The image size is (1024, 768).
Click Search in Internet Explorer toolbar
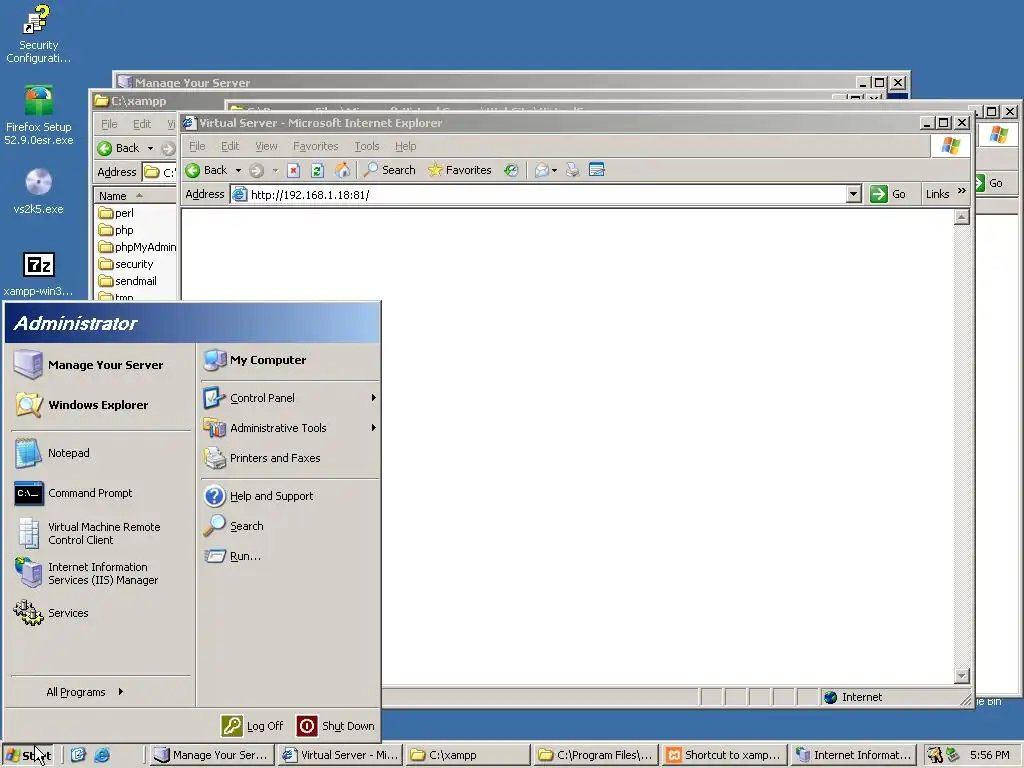390,170
